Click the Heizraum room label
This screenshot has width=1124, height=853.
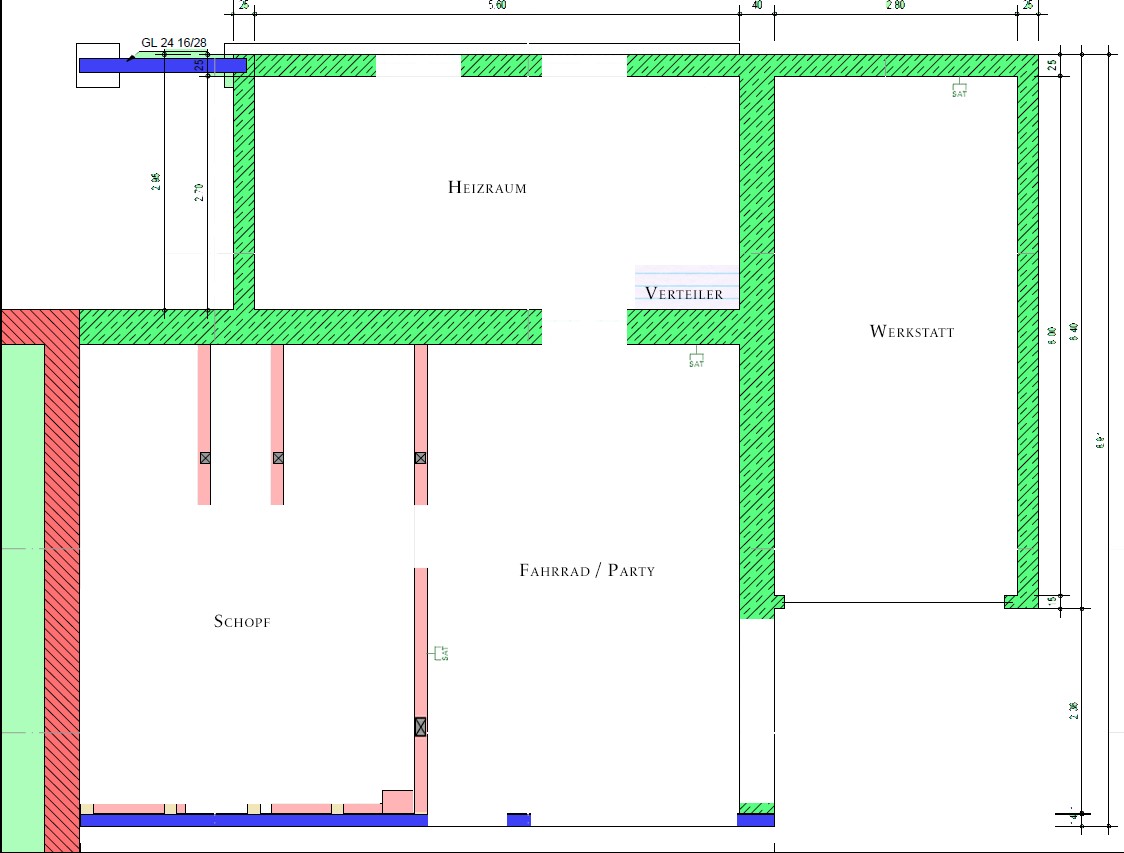[x=487, y=188]
